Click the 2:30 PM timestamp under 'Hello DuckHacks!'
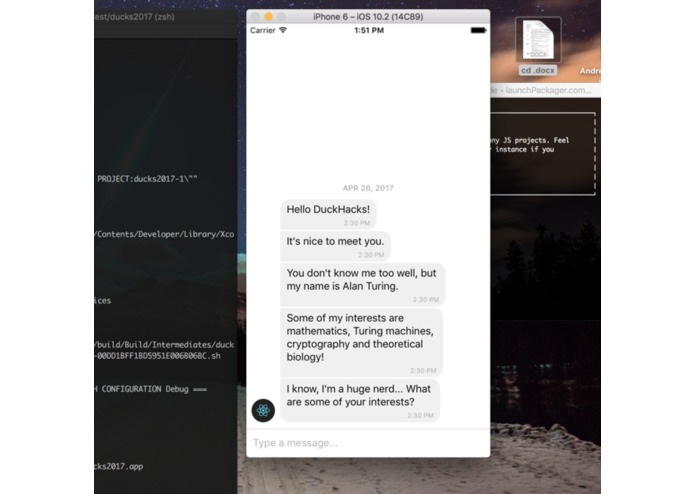Viewport: 695px width, 494px height. tap(357, 223)
